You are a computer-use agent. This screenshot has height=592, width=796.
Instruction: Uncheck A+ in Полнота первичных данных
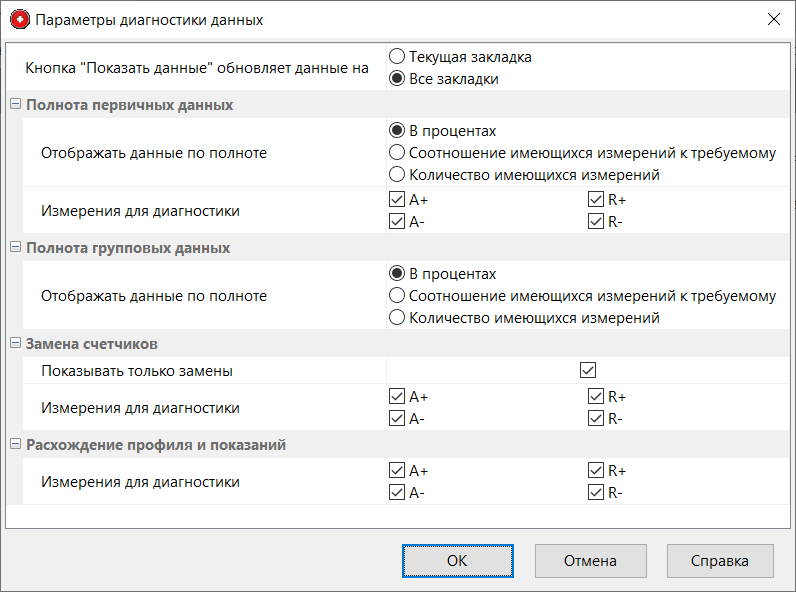click(x=397, y=200)
